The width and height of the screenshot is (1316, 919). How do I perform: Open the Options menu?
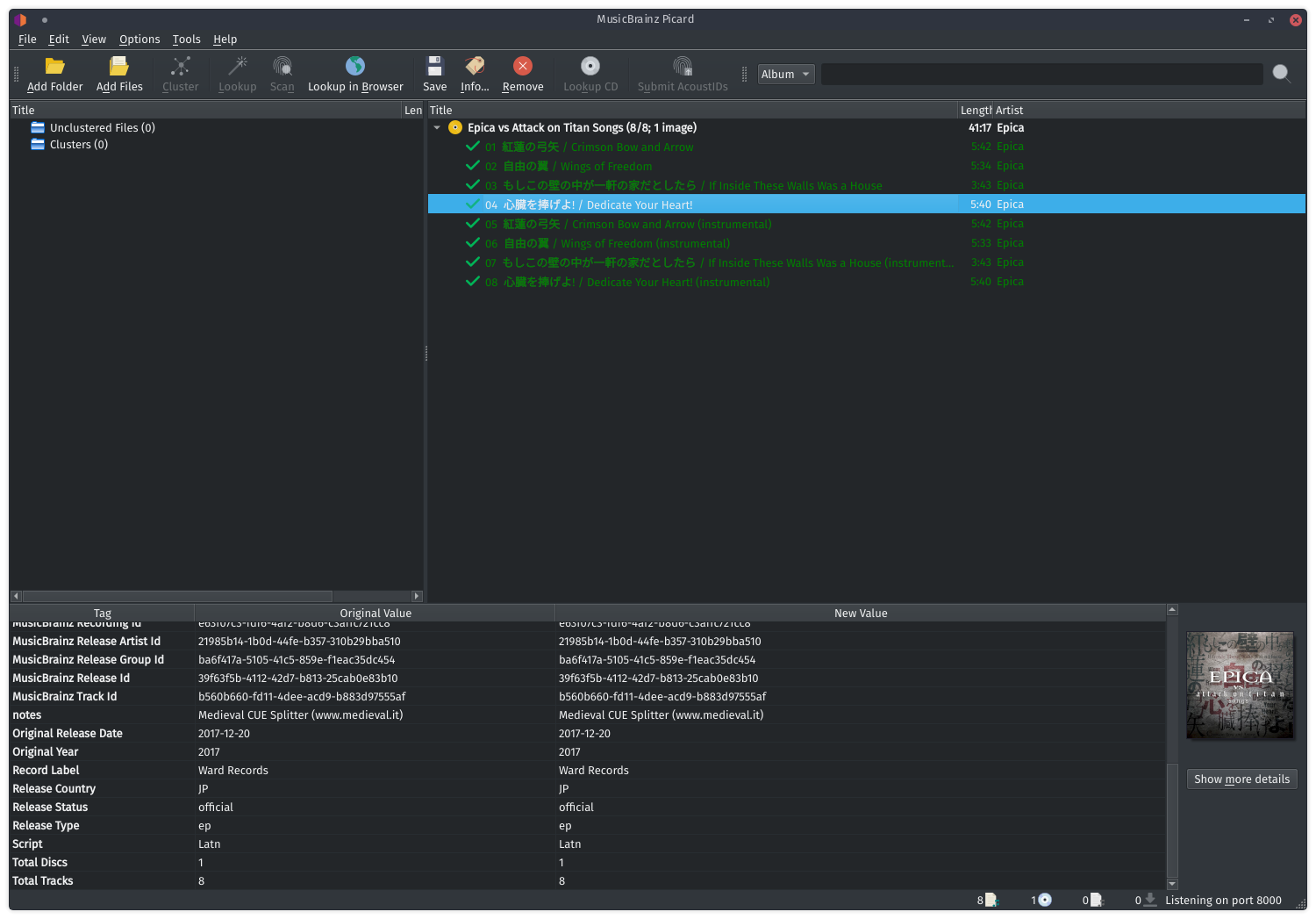click(x=139, y=39)
